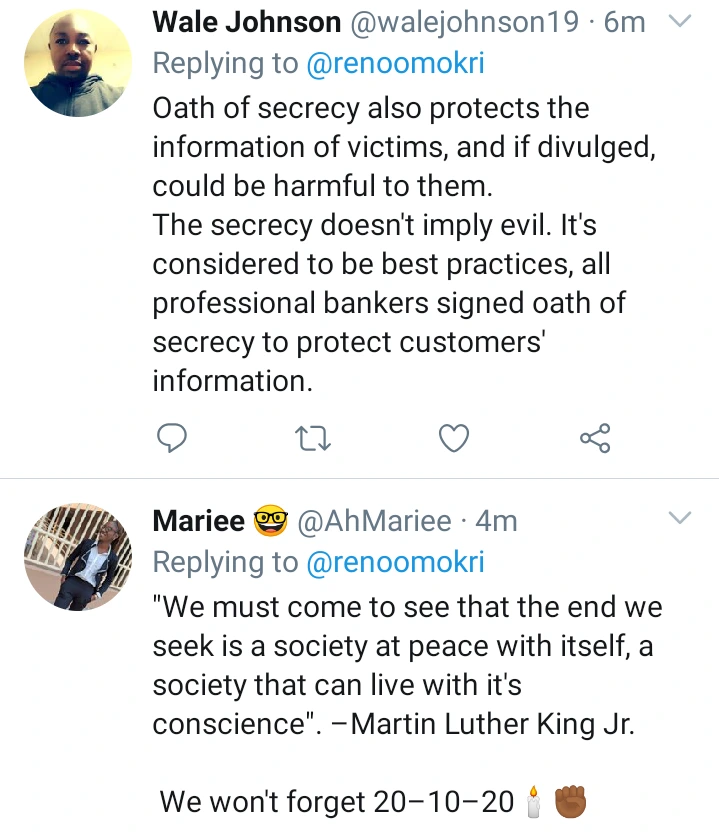This screenshot has width=719, height=834.
Task: Select the Mariee display name
Action: [199, 521]
